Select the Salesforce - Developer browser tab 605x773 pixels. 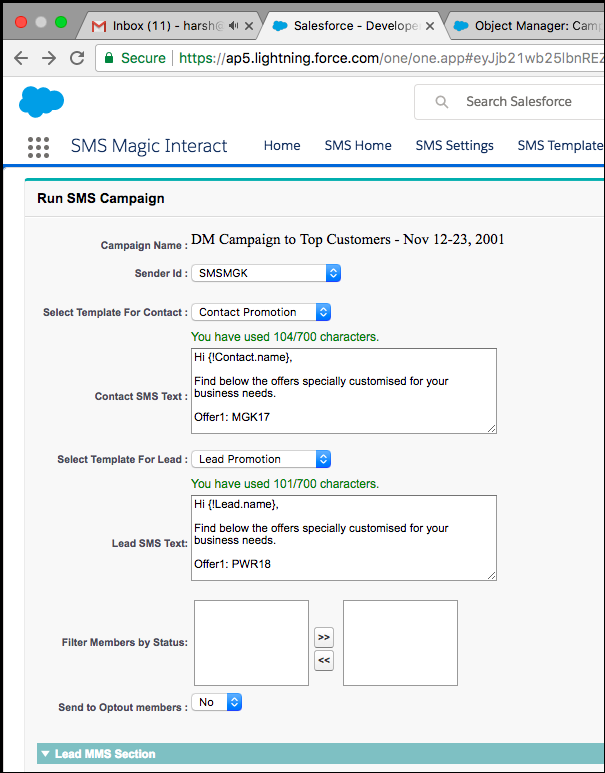tap(356, 26)
